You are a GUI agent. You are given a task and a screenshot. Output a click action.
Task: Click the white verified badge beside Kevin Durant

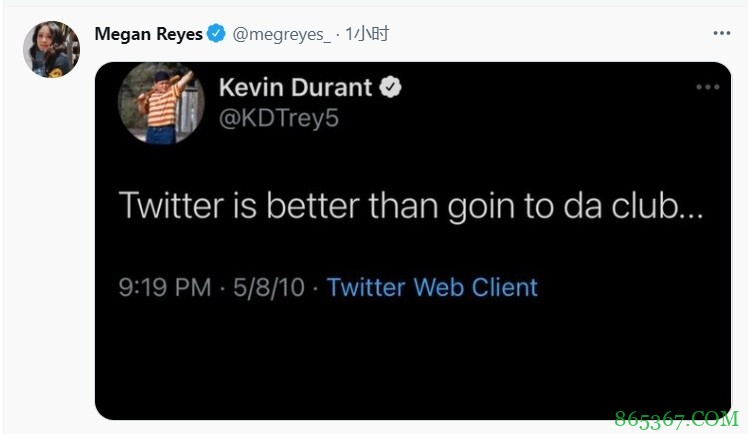tap(391, 88)
